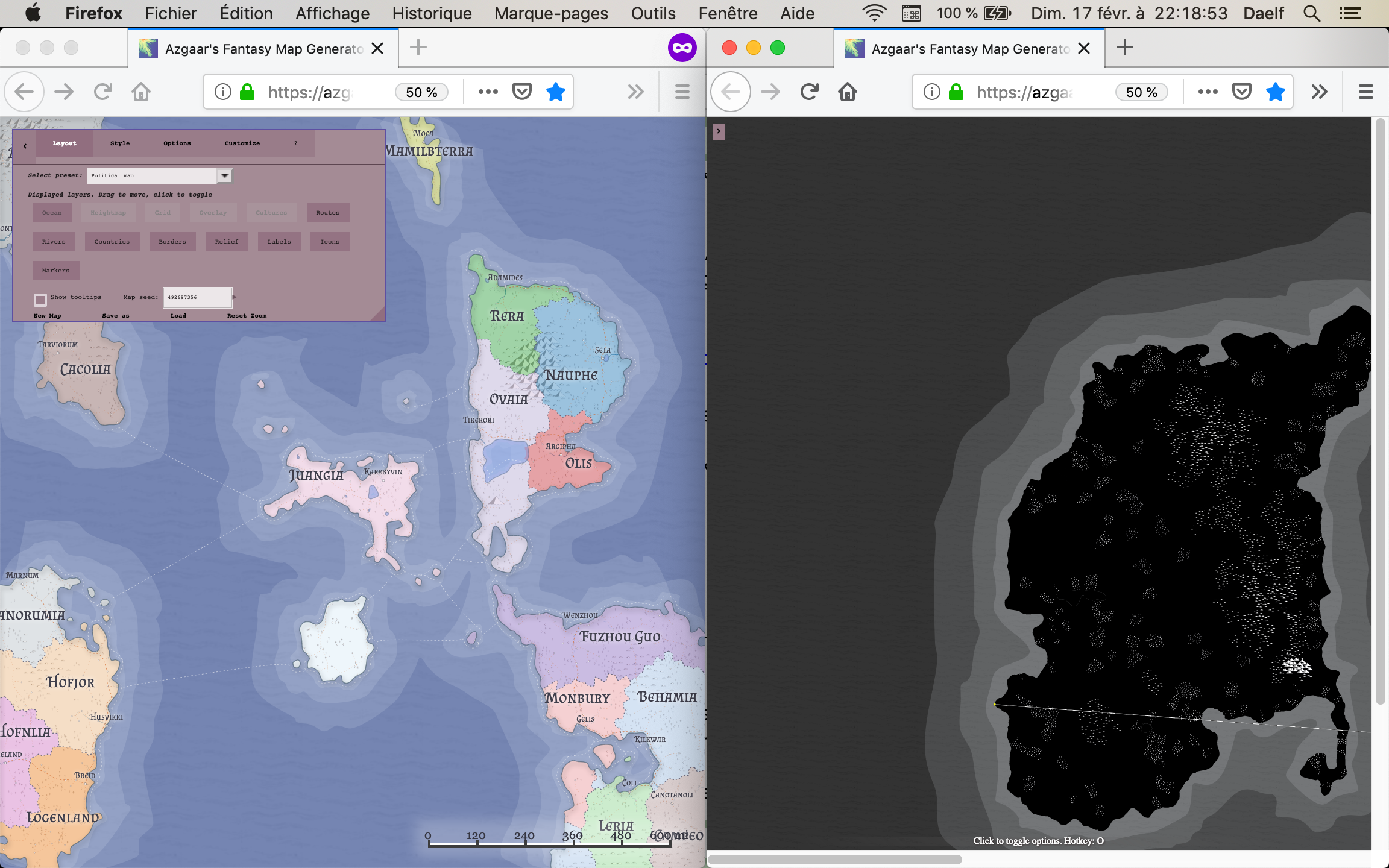
Task: Go home in the left browser window
Action: click(x=141, y=92)
